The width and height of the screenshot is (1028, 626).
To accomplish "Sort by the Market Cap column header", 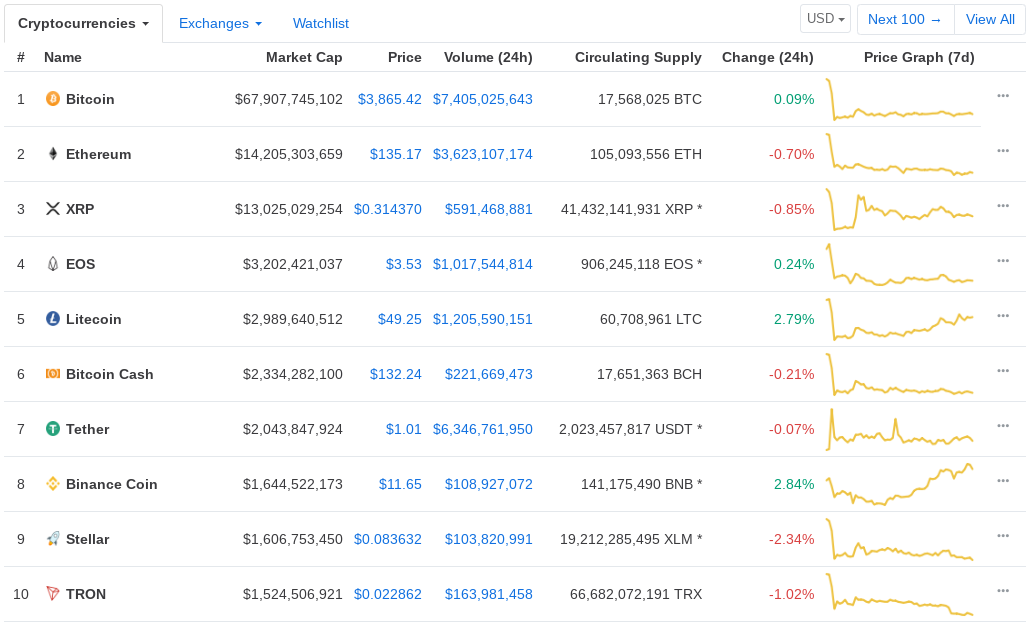I will (304, 58).
